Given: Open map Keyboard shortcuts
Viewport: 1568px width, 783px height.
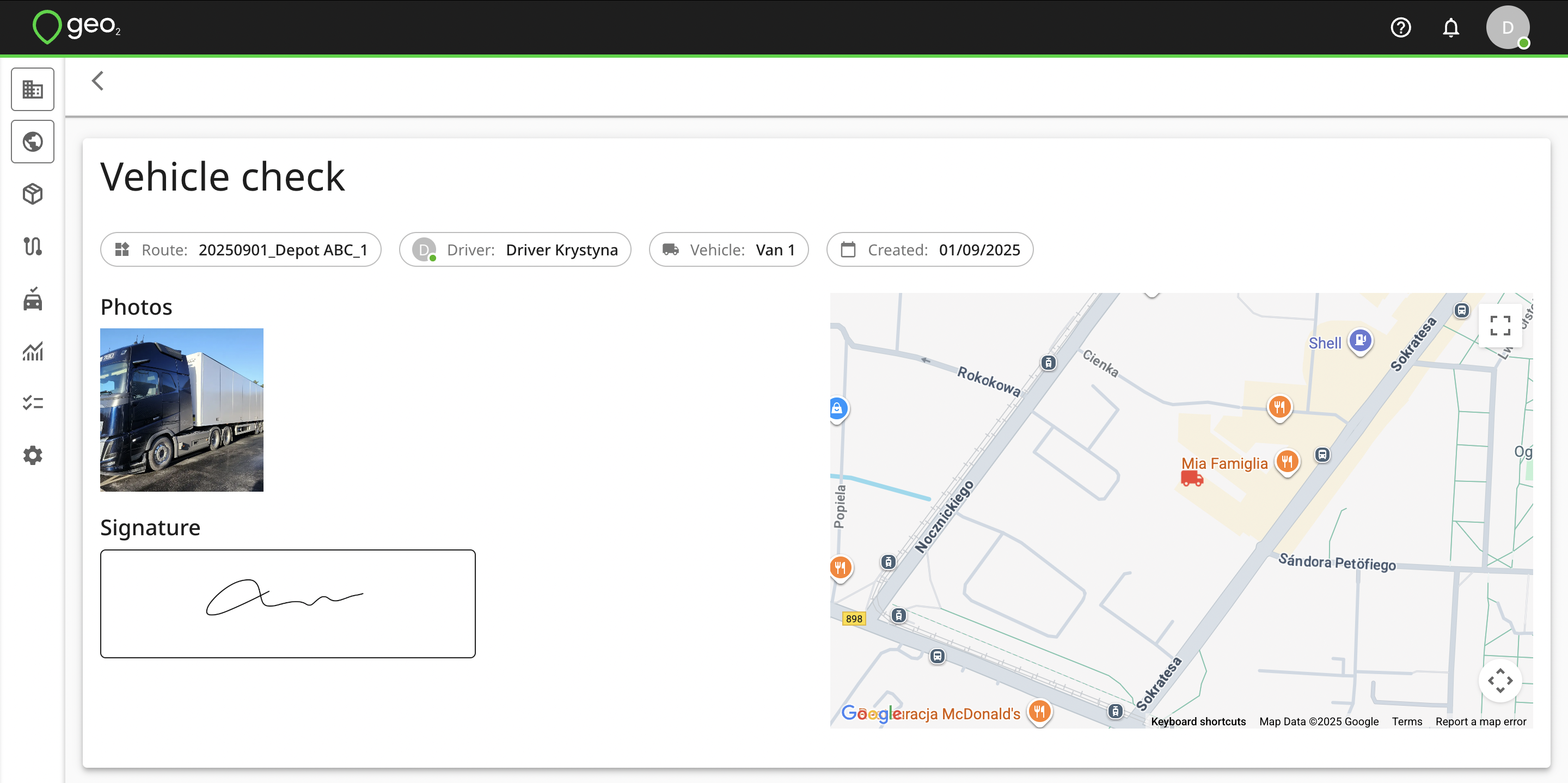Looking at the screenshot, I should (1198, 721).
